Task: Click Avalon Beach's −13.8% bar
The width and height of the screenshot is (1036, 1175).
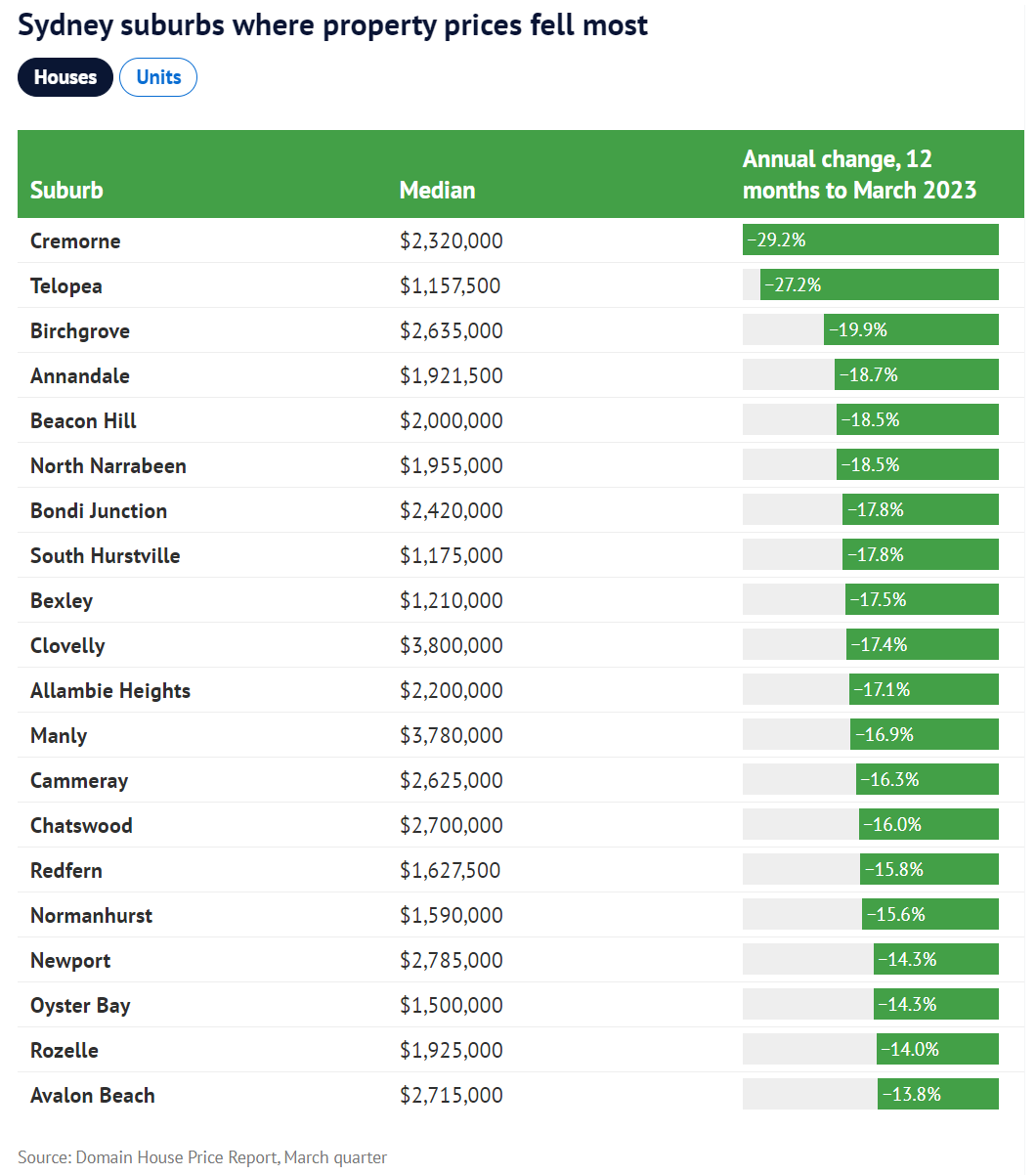Action: pyautogui.click(x=938, y=1094)
